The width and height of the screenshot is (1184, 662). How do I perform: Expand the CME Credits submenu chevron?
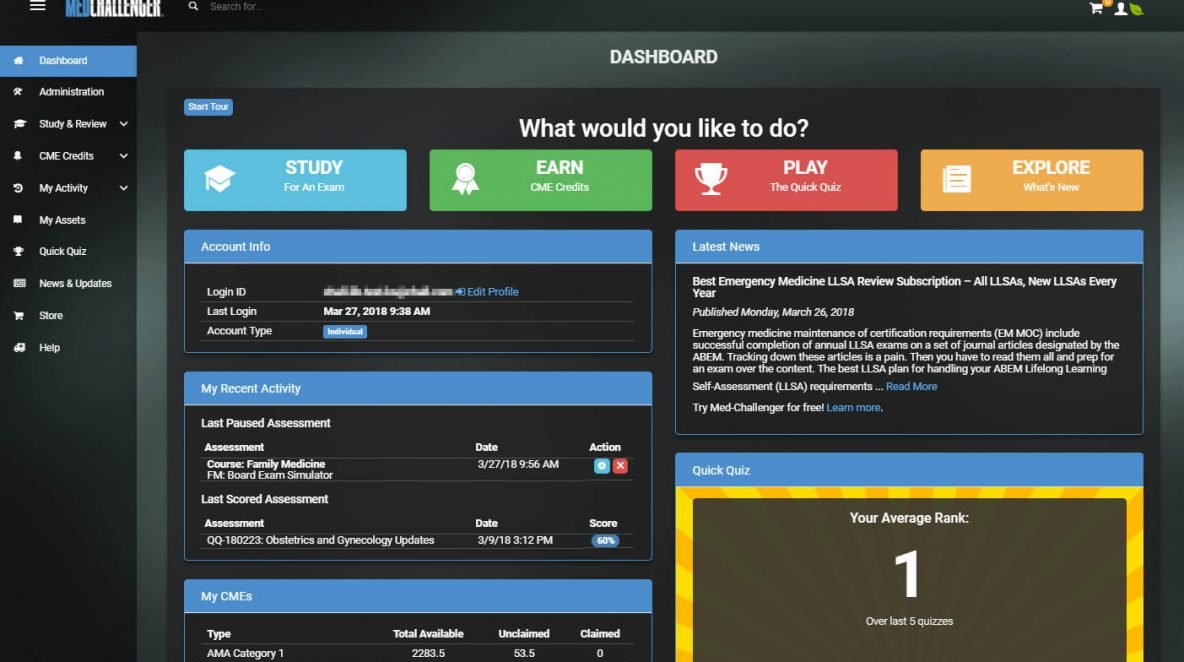coord(123,155)
